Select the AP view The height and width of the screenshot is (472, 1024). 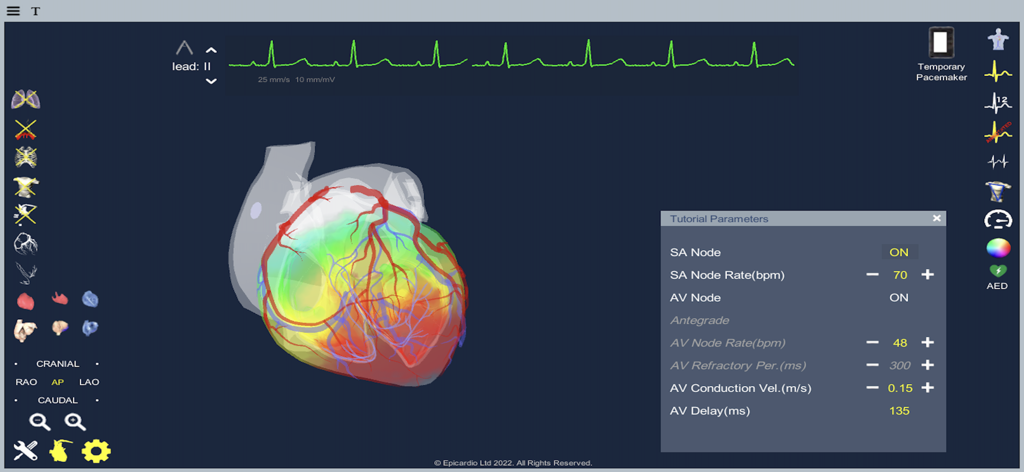click(x=57, y=382)
